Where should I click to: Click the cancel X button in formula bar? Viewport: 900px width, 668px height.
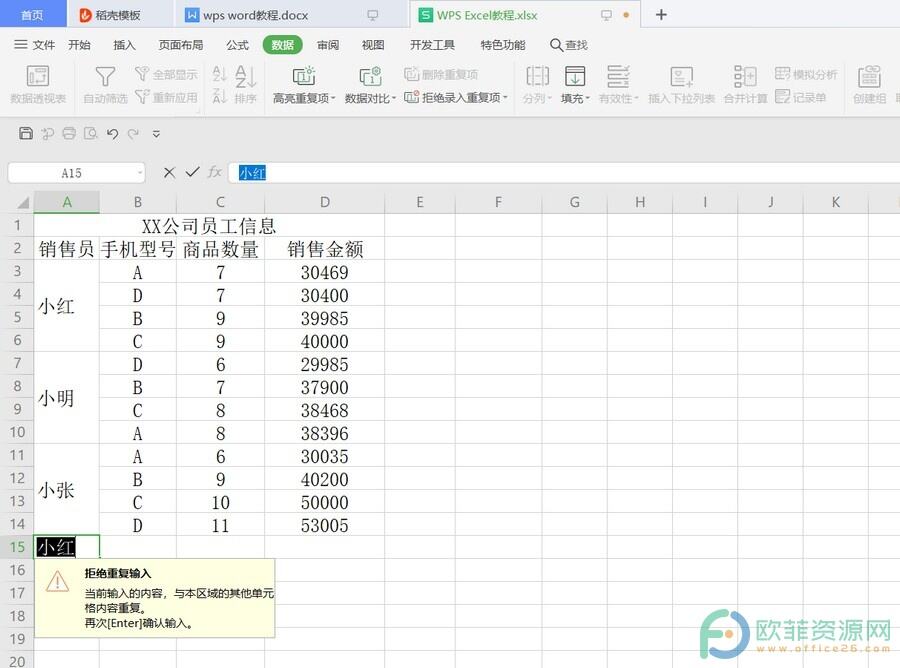pos(169,172)
